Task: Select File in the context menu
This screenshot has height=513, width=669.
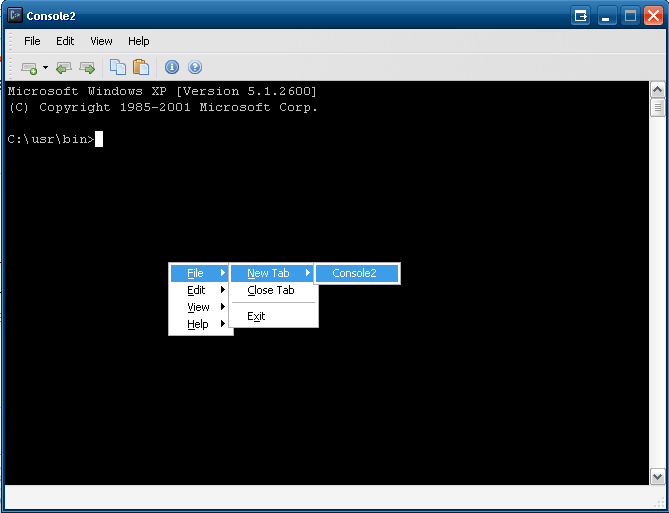Action: [200, 273]
